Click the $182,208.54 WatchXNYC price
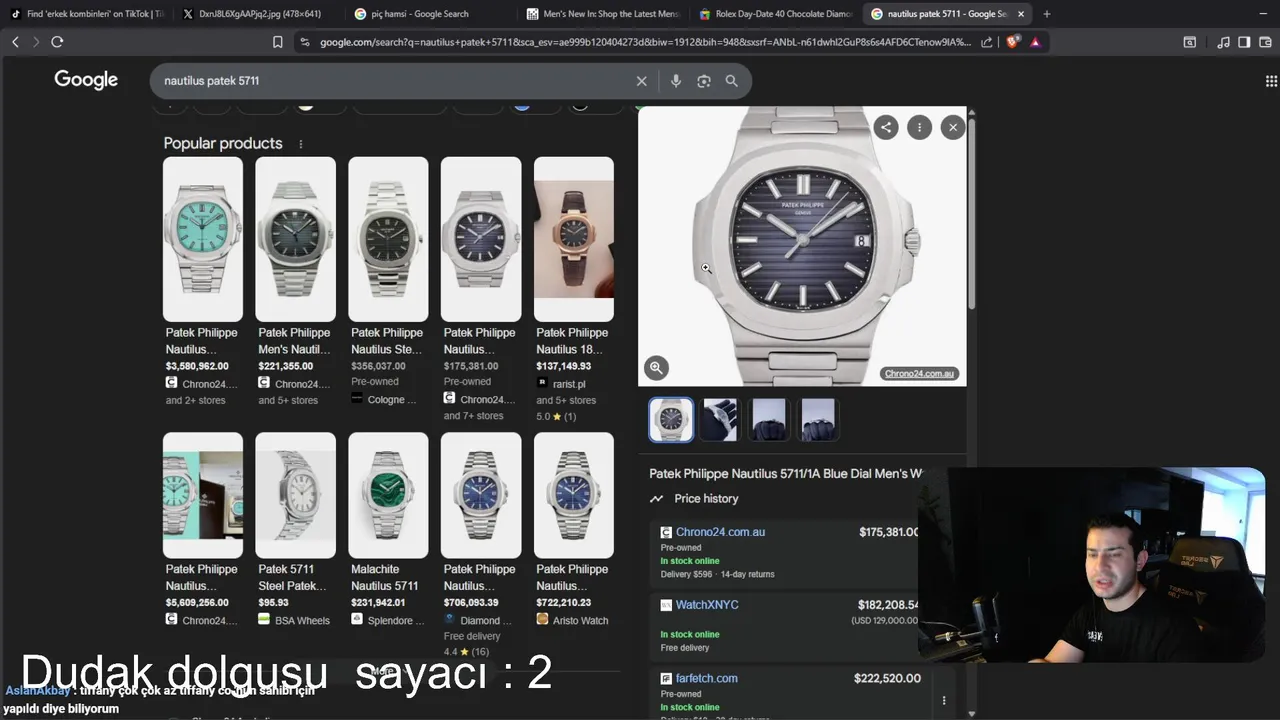 point(888,605)
